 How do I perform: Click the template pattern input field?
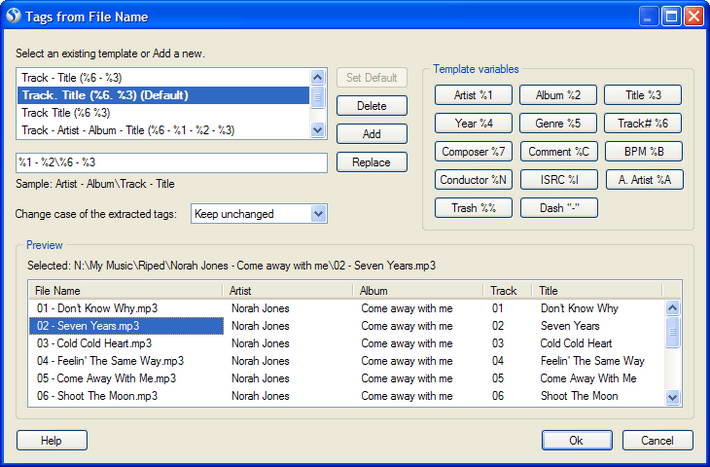click(172, 163)
